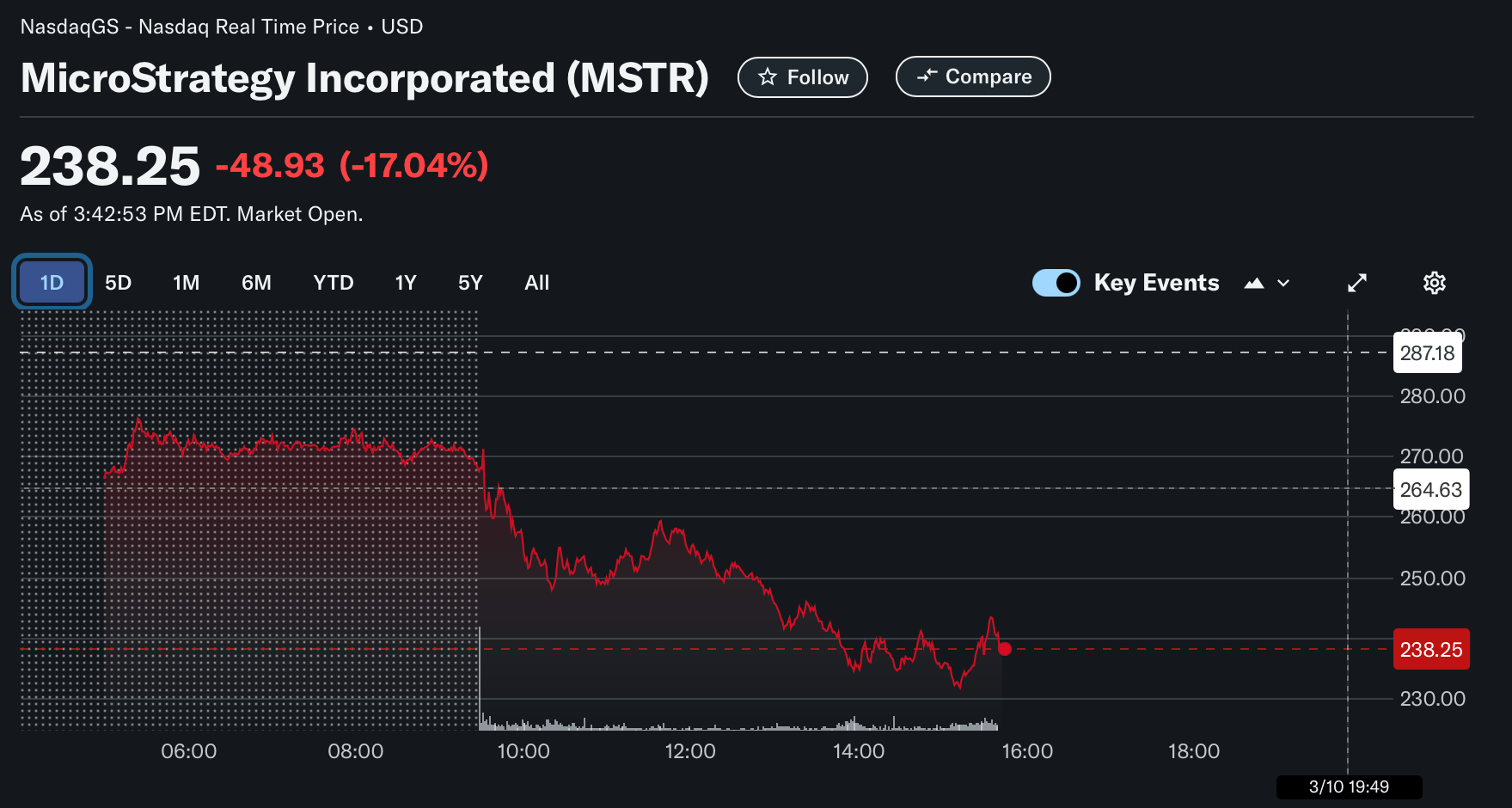Screen dimensions: 1512x808
Task: Click the red current price dot
Action: [x=1005, y=649]
